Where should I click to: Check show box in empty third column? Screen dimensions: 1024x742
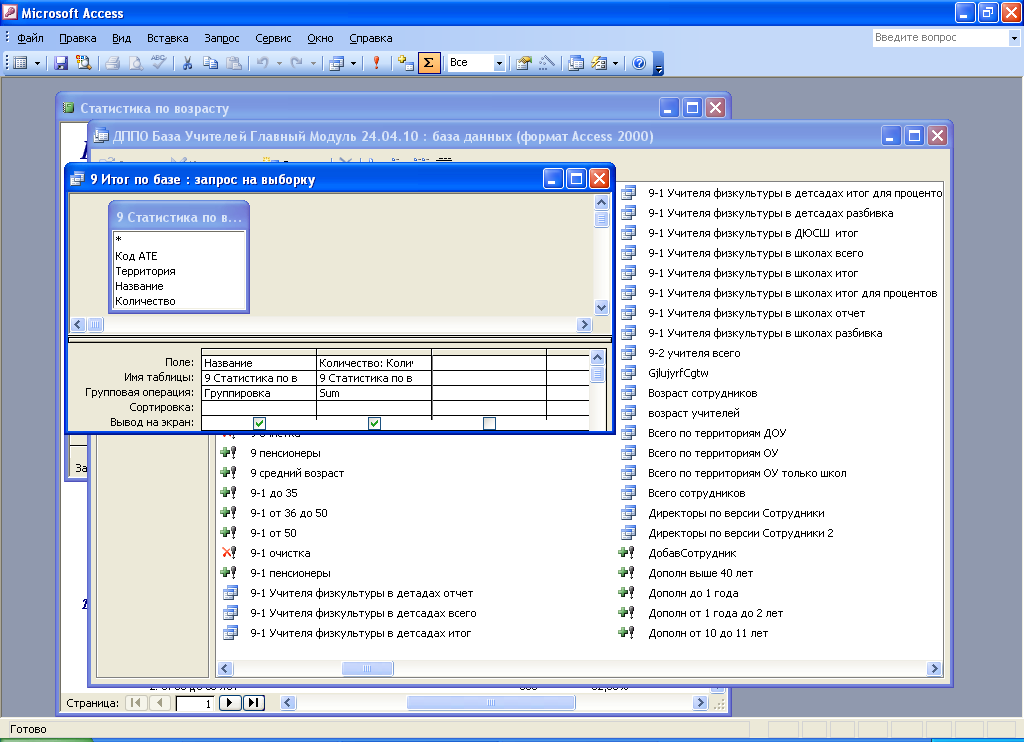pyautogui.click(x=489, y=423)
